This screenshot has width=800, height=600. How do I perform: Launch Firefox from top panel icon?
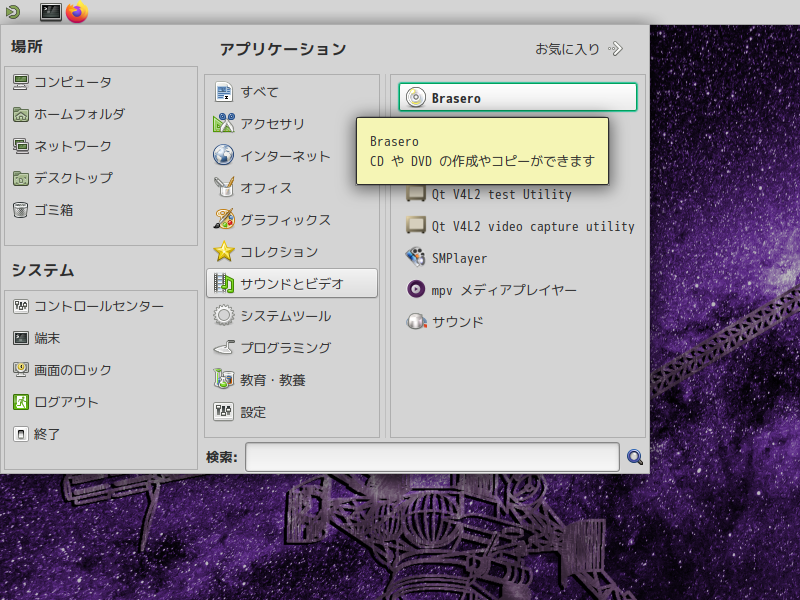pos(77,12)
